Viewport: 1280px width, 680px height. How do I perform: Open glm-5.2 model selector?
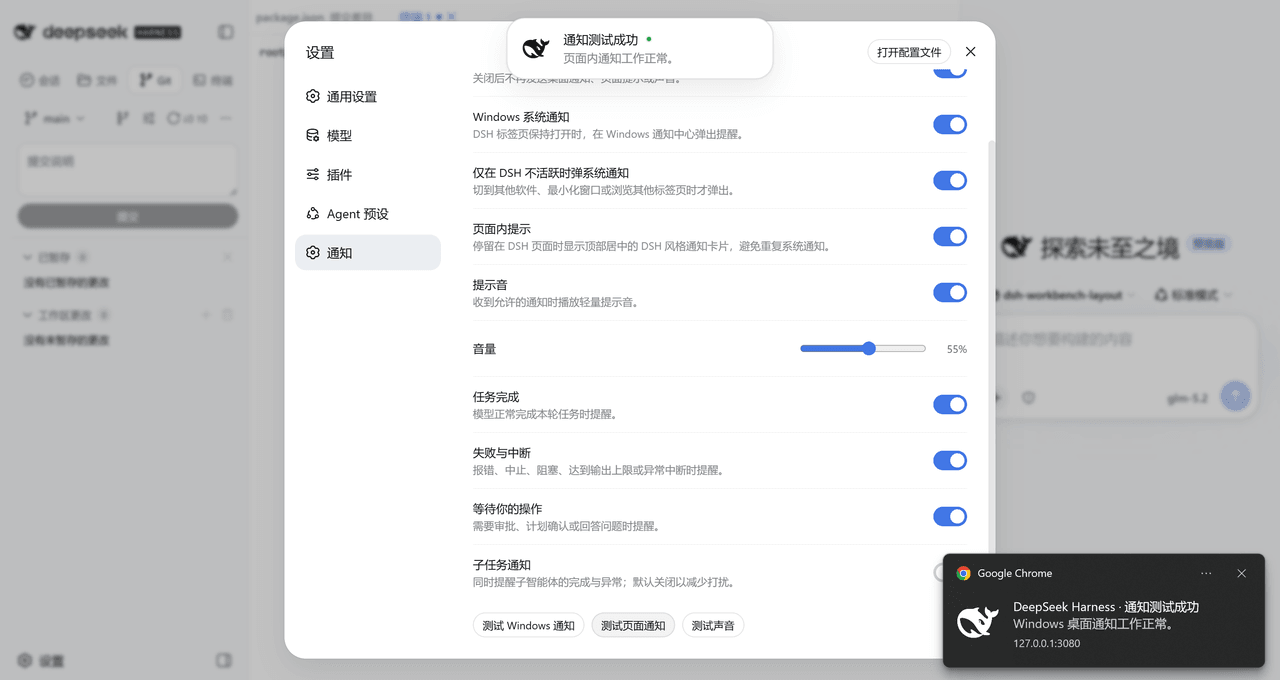click(x=1187, y=398)
